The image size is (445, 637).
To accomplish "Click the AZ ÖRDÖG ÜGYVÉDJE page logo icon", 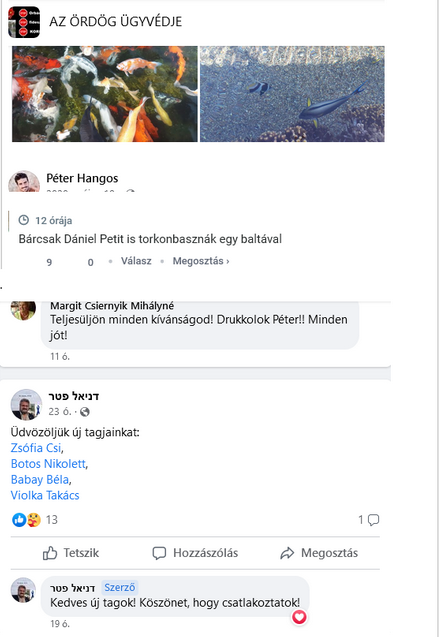I will [x=24, y=22].
